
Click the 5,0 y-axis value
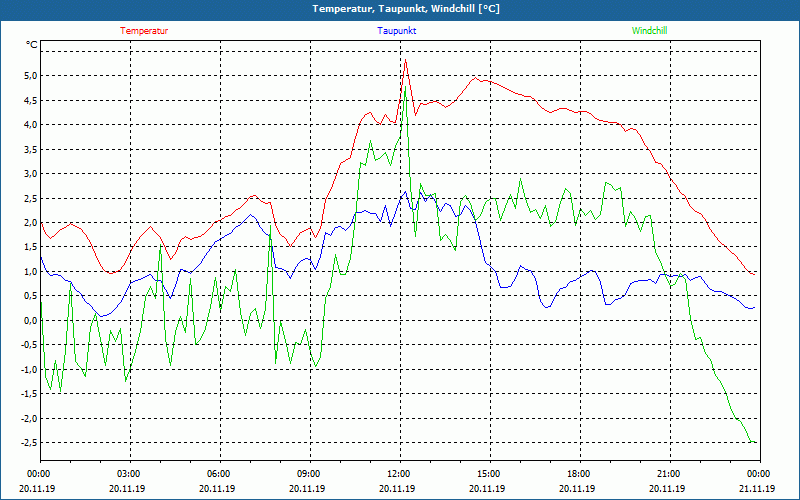[31, 76]
